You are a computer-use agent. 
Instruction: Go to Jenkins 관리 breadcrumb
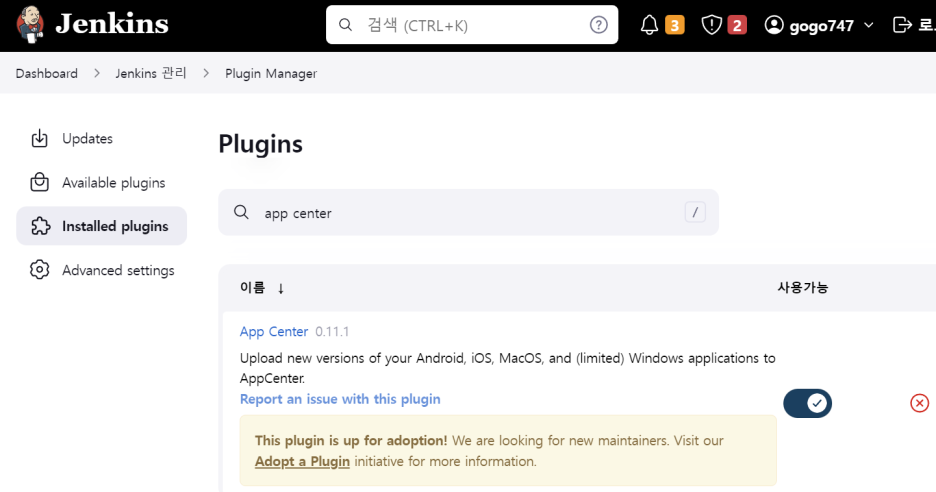point(151,73)
